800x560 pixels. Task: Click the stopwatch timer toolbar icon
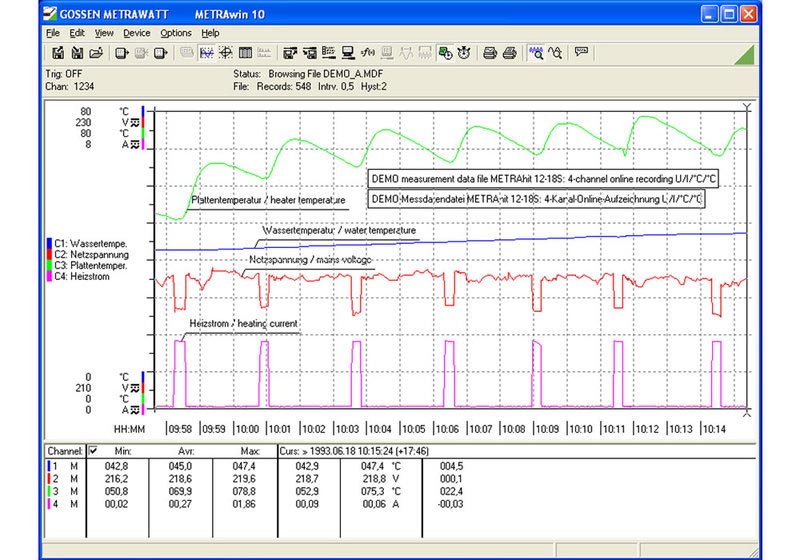(x=464, y=53)
